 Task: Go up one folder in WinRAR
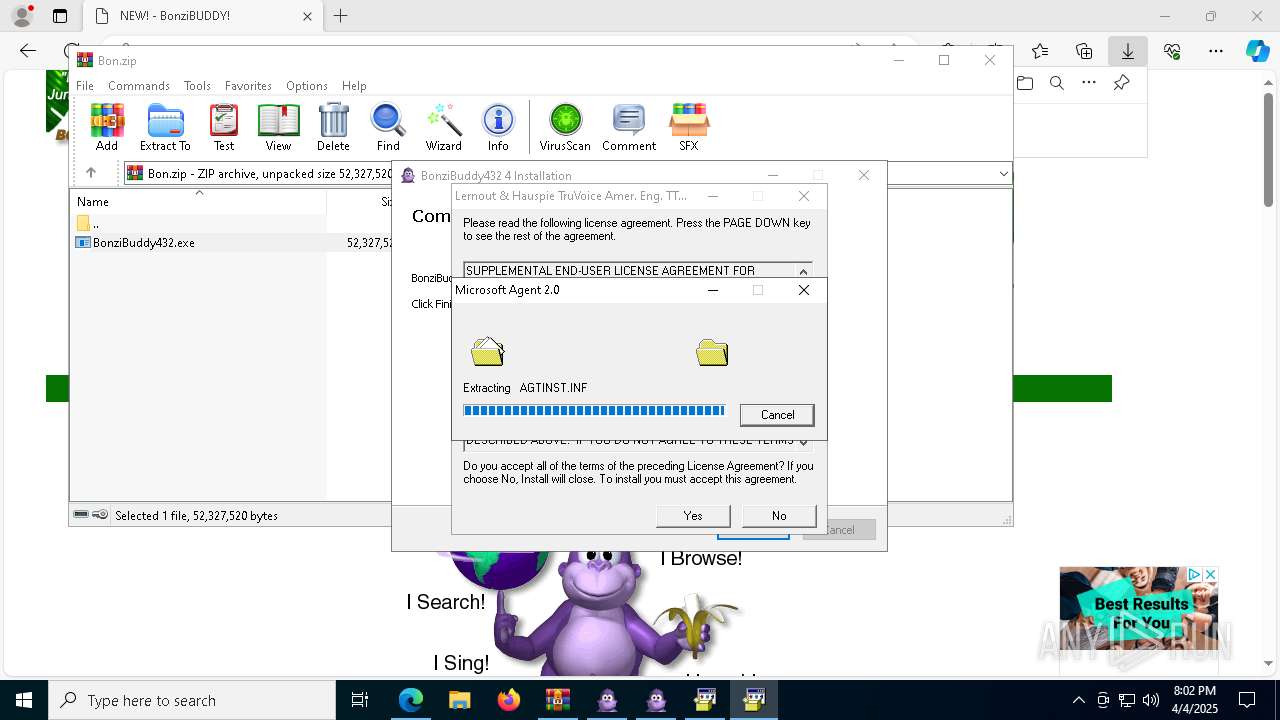click(90, 173)
